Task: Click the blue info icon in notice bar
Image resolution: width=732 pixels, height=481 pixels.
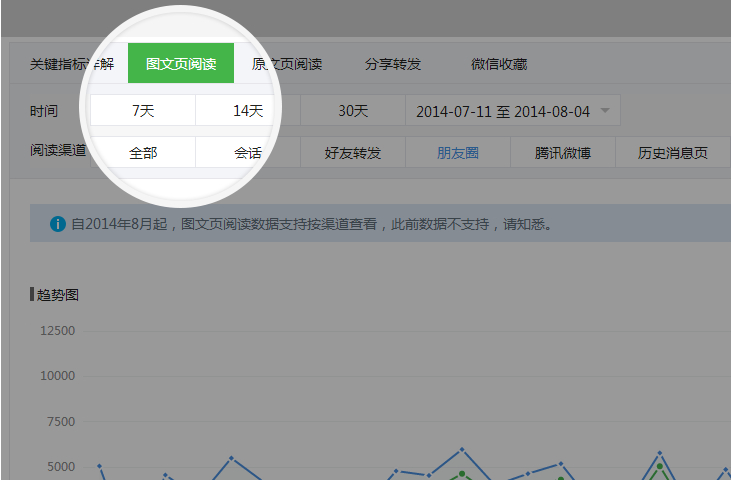Action: click(x=57, y=224)
